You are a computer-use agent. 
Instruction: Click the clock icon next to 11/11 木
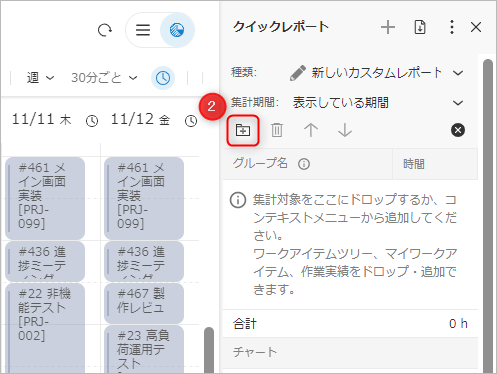(x=92, y=121)
